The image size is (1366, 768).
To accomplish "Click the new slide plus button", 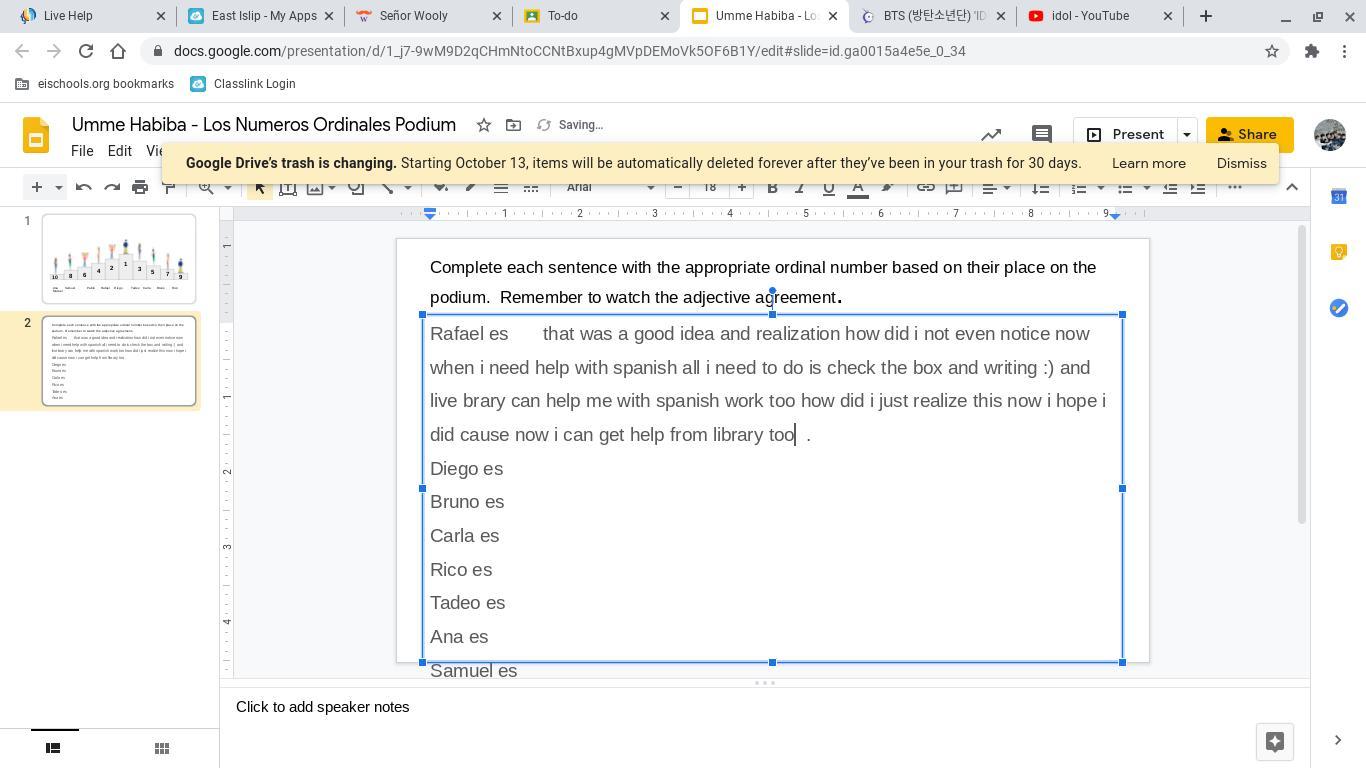I will pos(36,187).
